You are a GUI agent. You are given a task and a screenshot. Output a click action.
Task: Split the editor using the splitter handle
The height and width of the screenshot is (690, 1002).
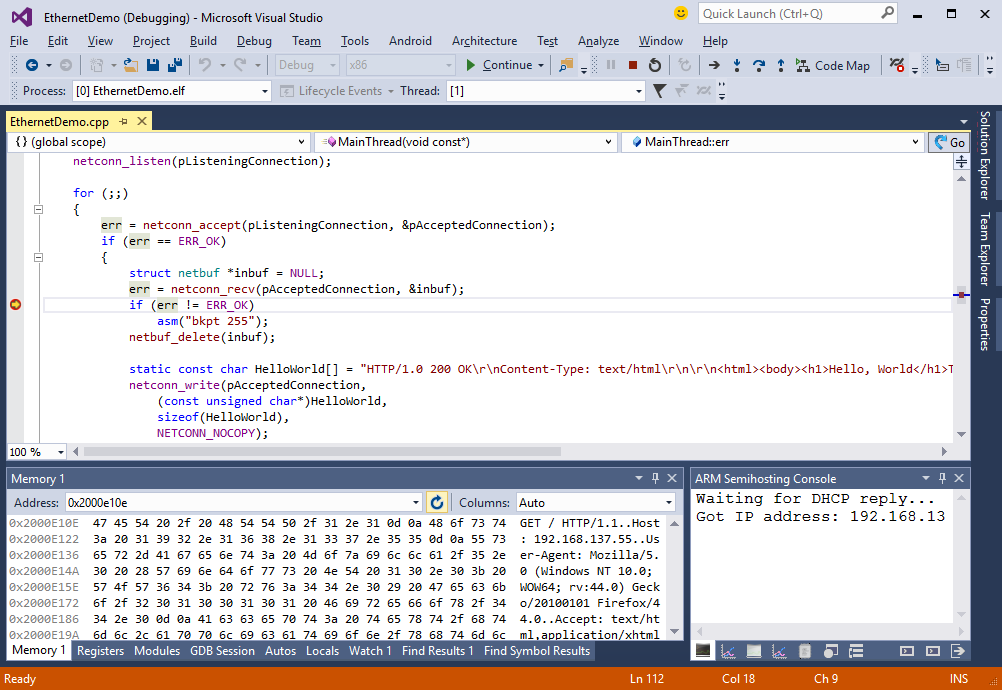click(x=961, y=162)
